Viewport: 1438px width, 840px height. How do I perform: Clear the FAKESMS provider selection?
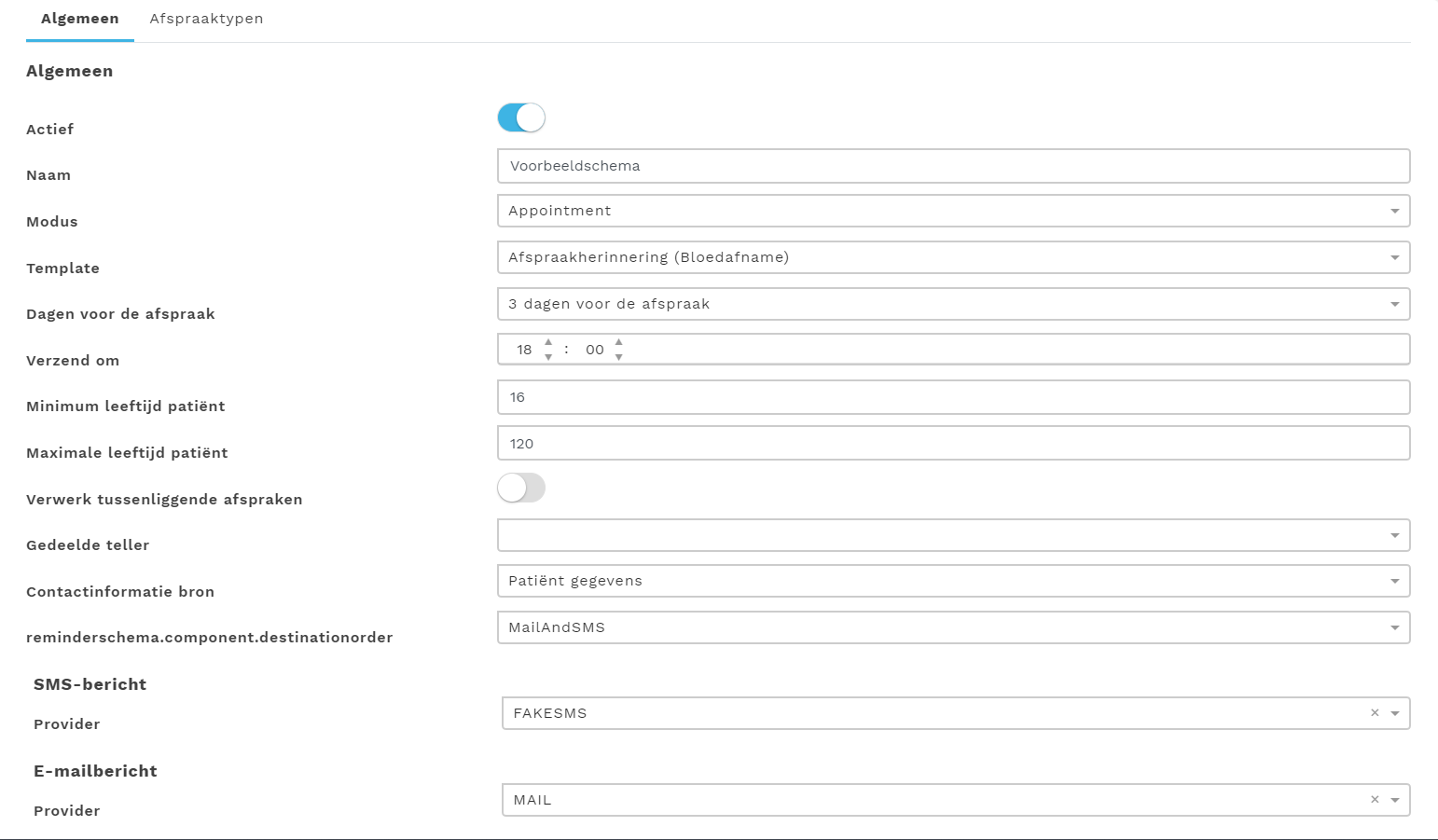coord(1375,713)
